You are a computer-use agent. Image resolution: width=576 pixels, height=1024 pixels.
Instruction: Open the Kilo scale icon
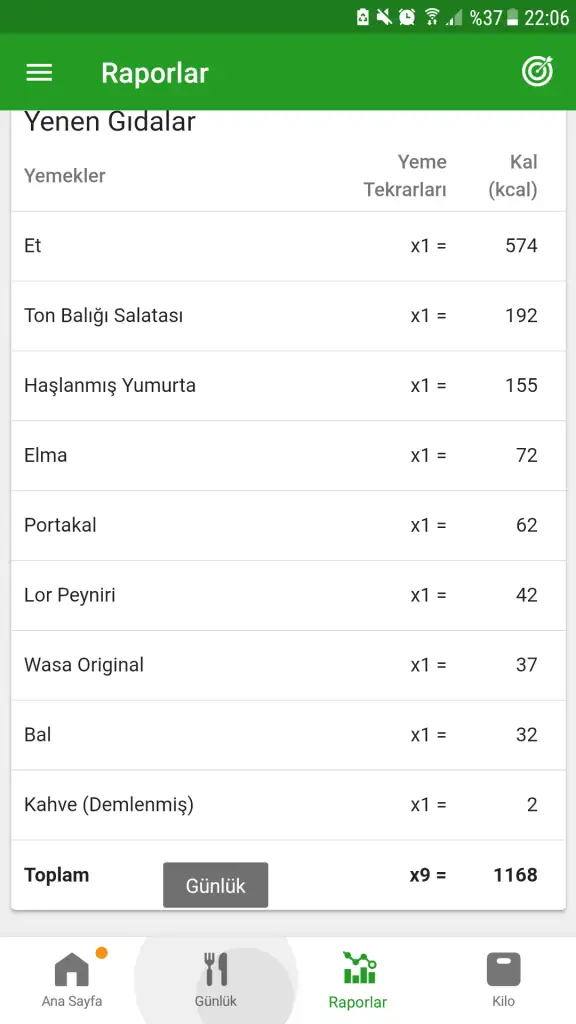[504, 969]
